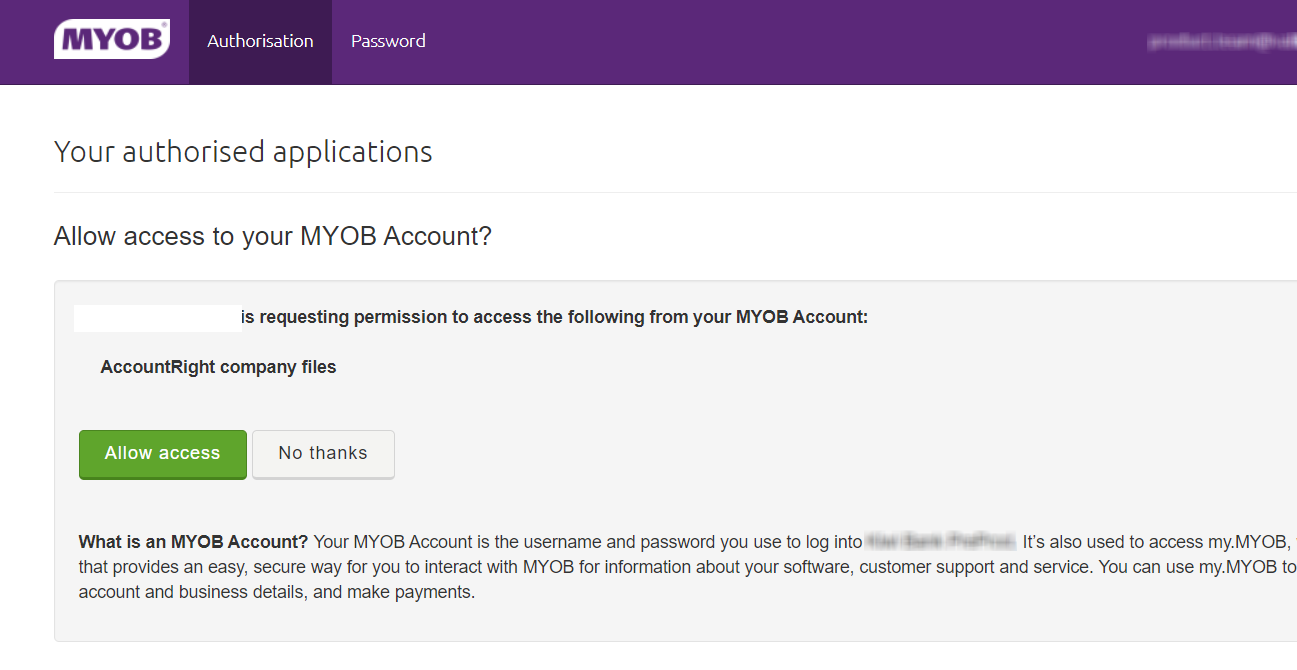Open the blurred user email account menu
The width and height of the screenshot is (1297, 670).
pos(1222,42)
